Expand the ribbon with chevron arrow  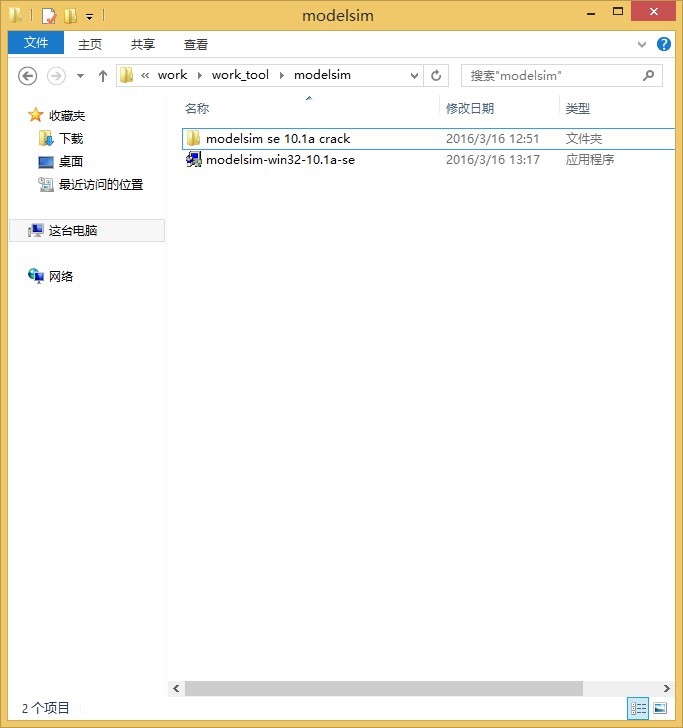coord(642,45)
